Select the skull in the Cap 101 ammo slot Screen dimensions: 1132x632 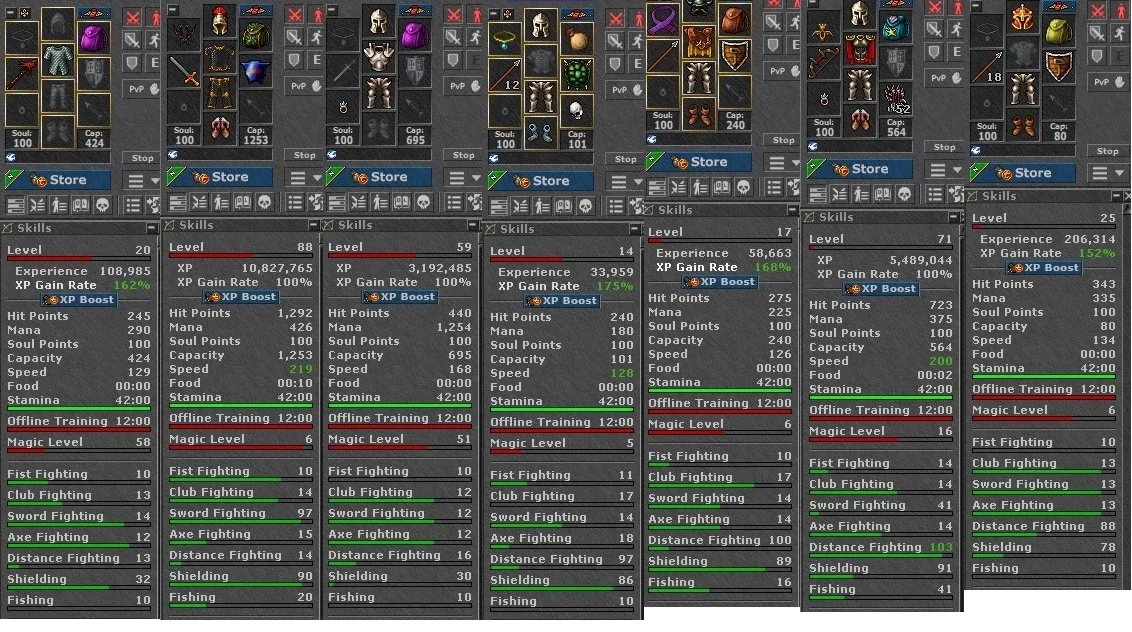click(x=576, y=111)
